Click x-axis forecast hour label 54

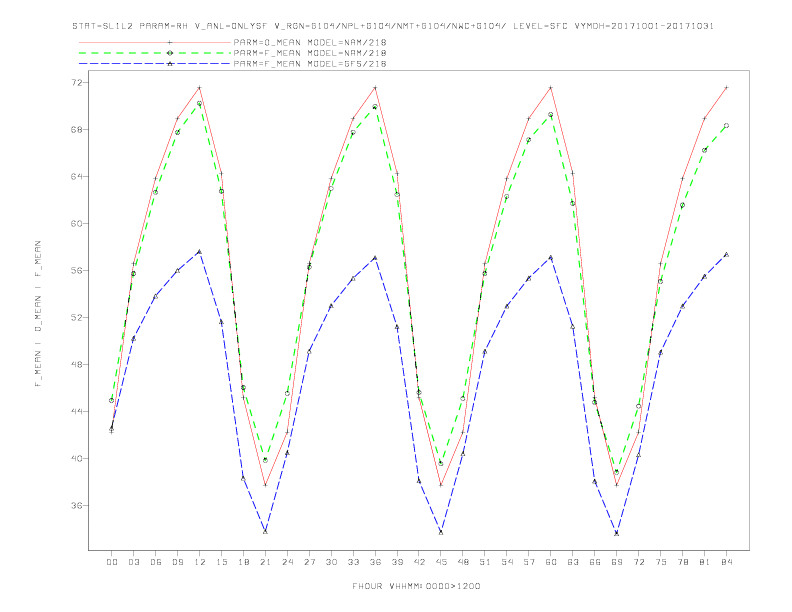(x=507, y=562)
